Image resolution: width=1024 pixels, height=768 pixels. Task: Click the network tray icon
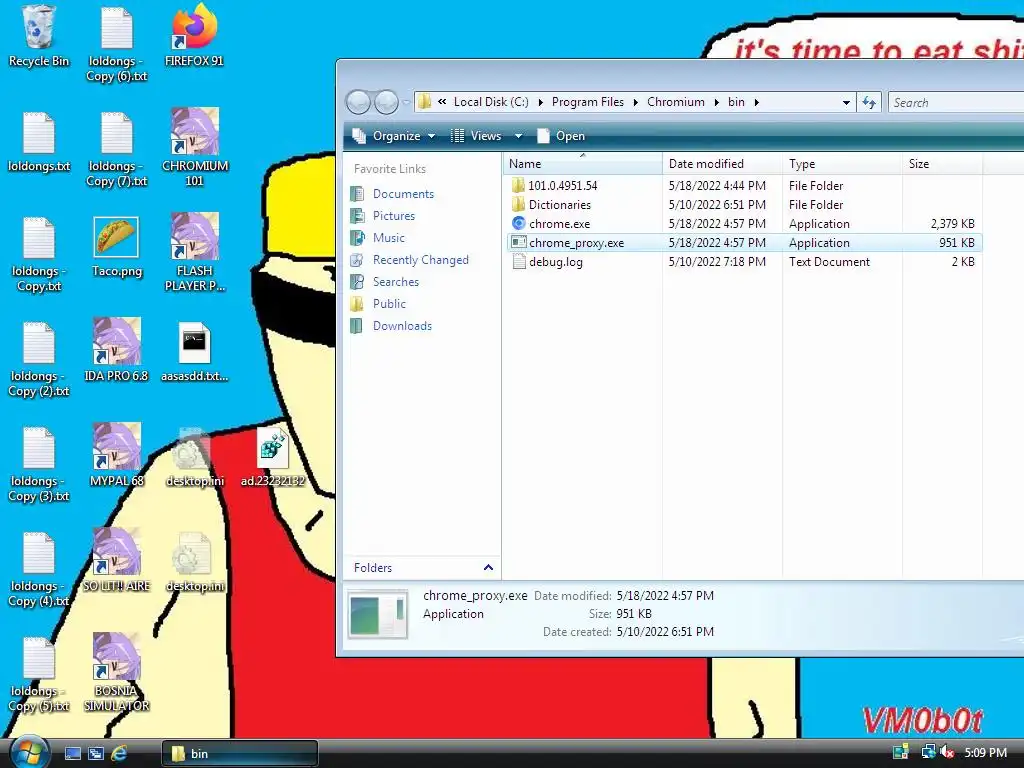[927, 753]
